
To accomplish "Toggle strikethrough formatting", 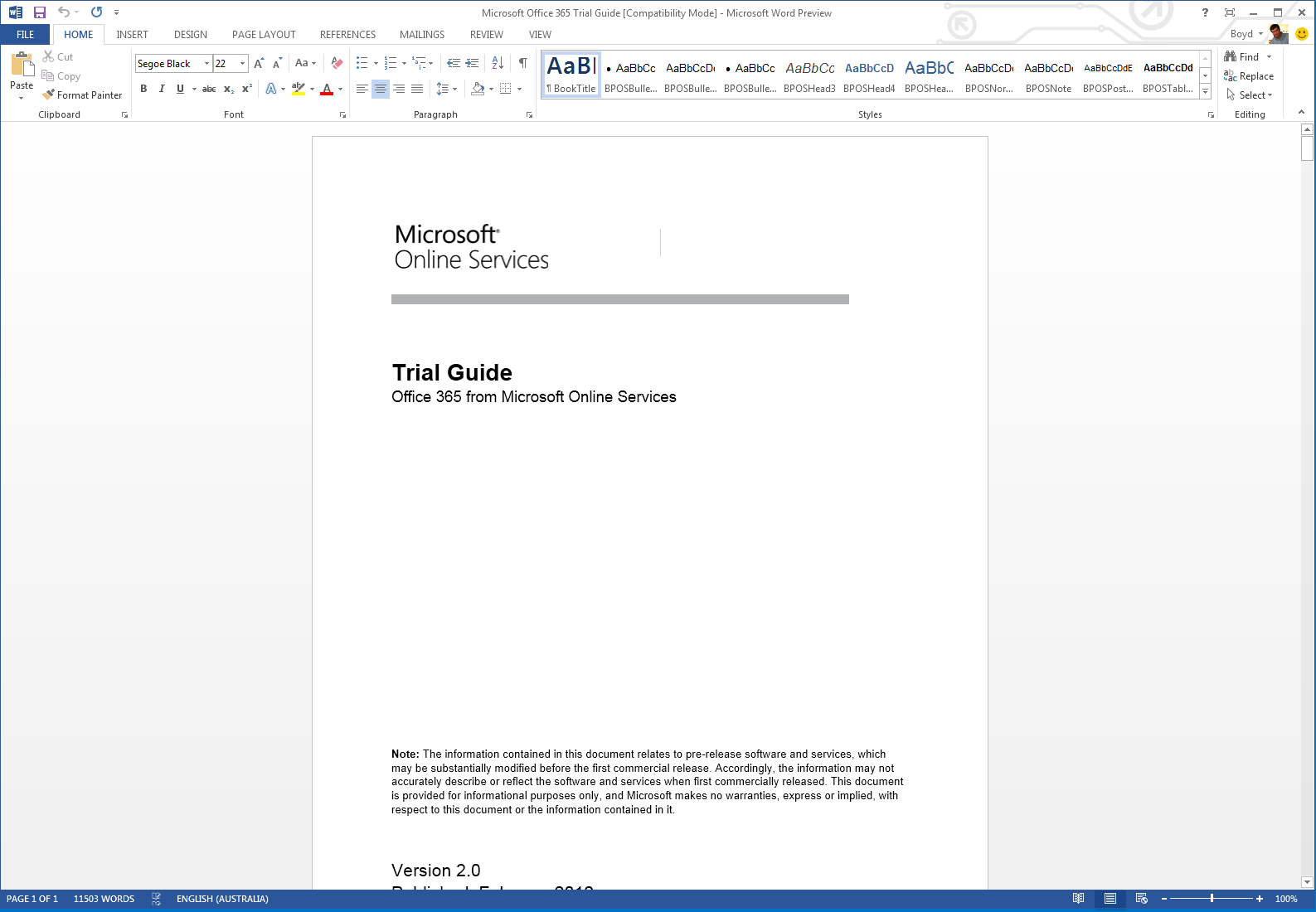I will tap(209, 89).
